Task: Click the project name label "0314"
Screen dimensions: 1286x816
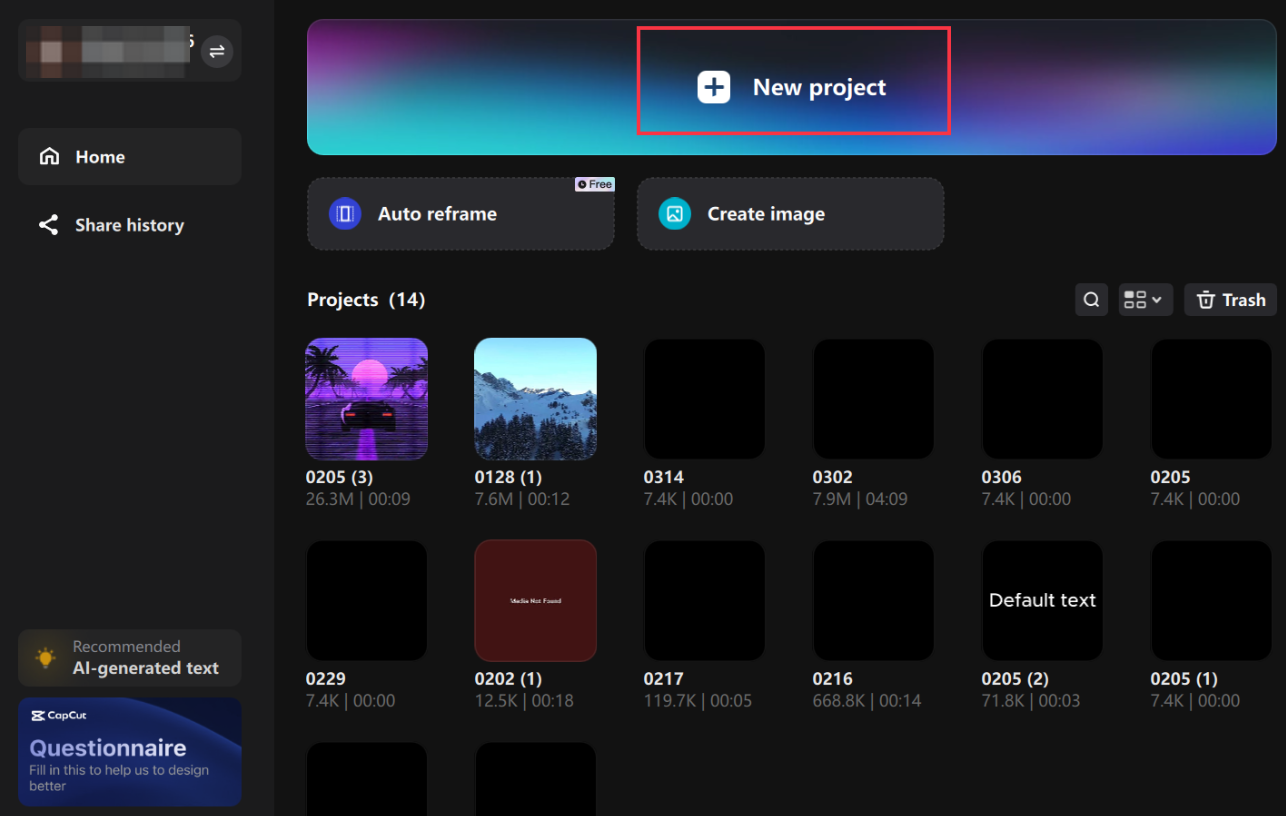Action: point(664,477)
